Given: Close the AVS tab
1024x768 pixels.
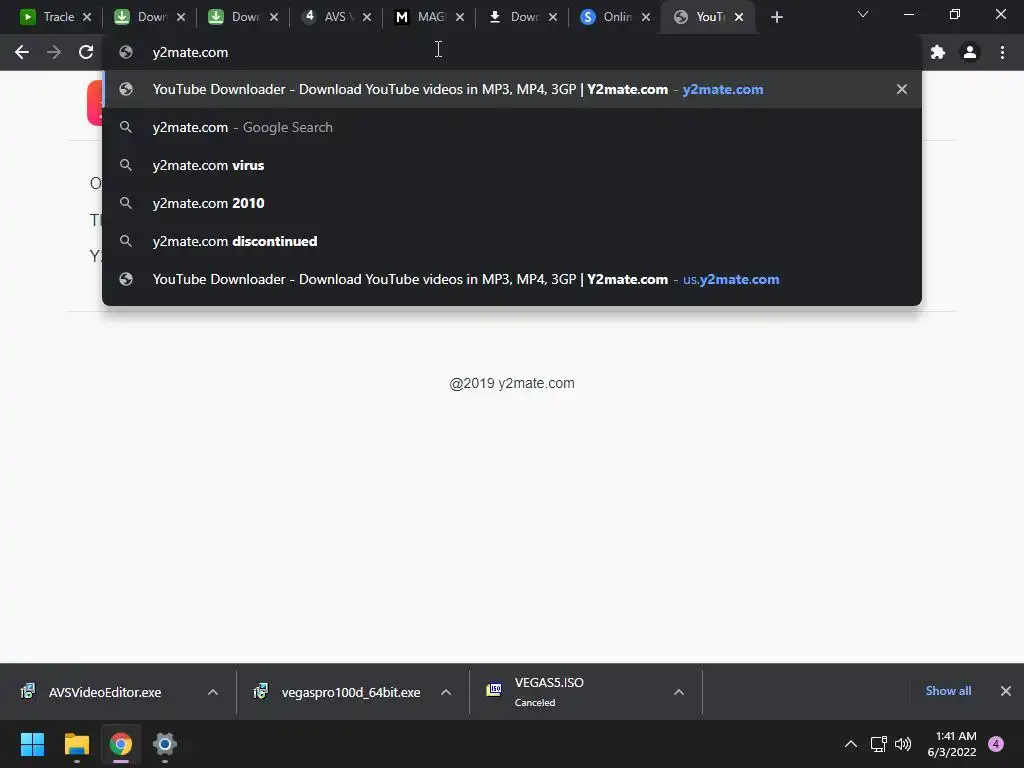Looking at the screenshot, I should click(367, 18).
